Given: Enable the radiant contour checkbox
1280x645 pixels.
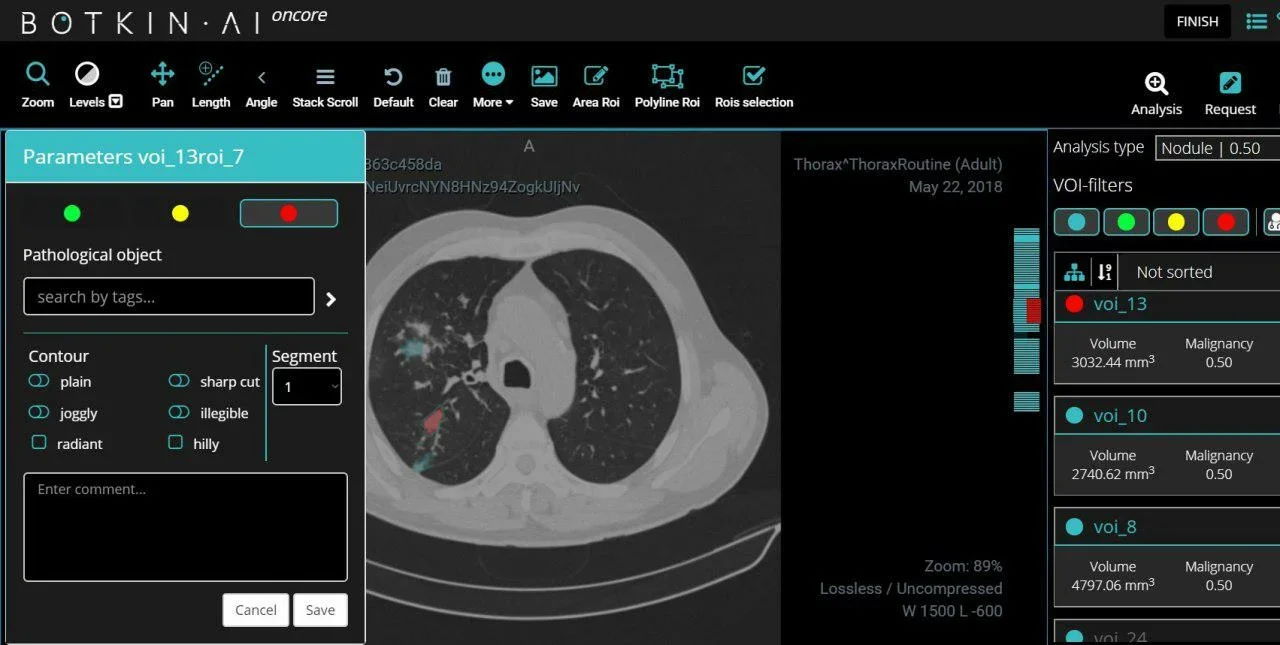Looking at the screenshot, I should coord(39,442).
